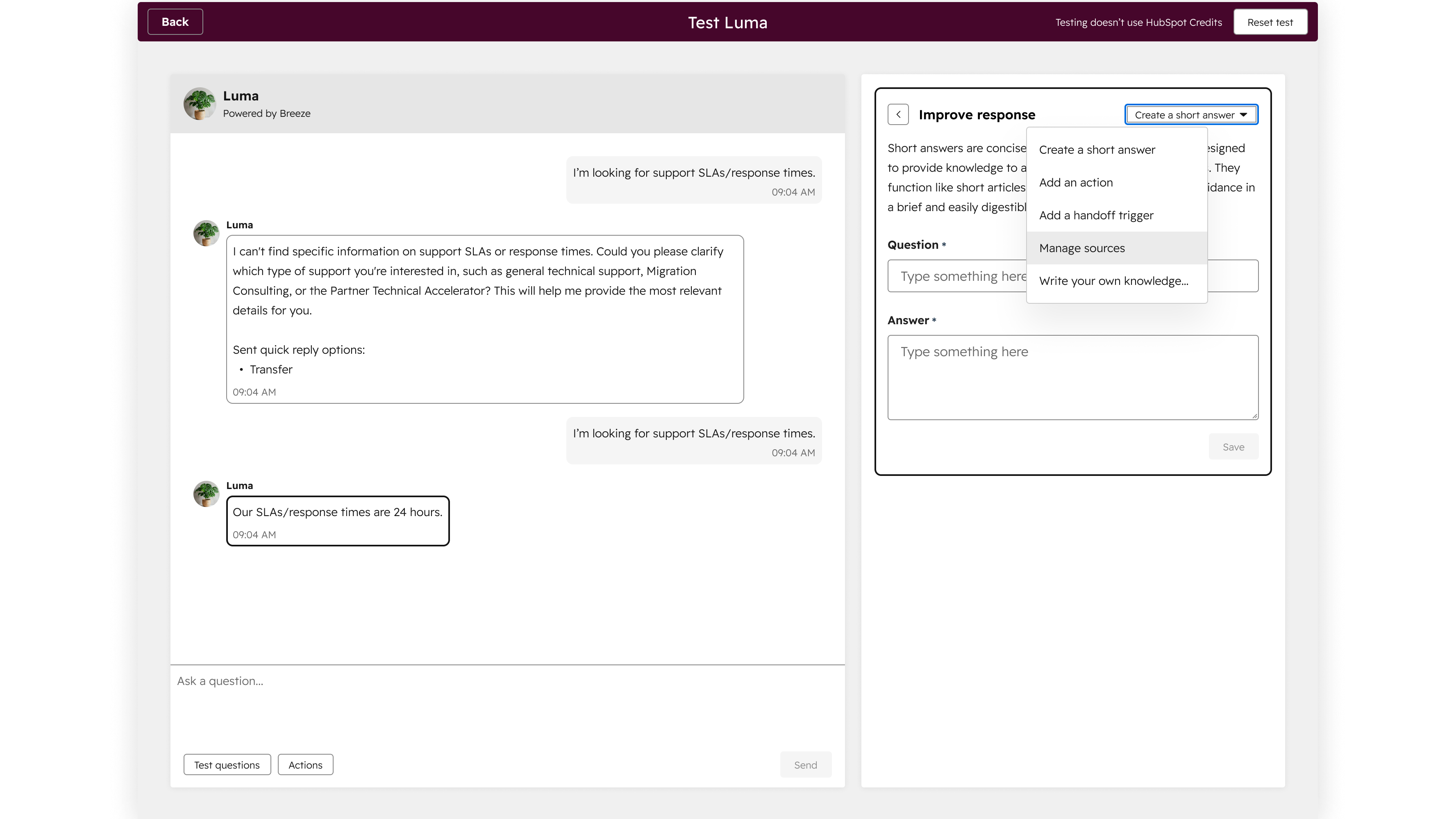This screenshot has width=1456, height=819.
Task: Open the Test questions panel
Action: point(227,764)
